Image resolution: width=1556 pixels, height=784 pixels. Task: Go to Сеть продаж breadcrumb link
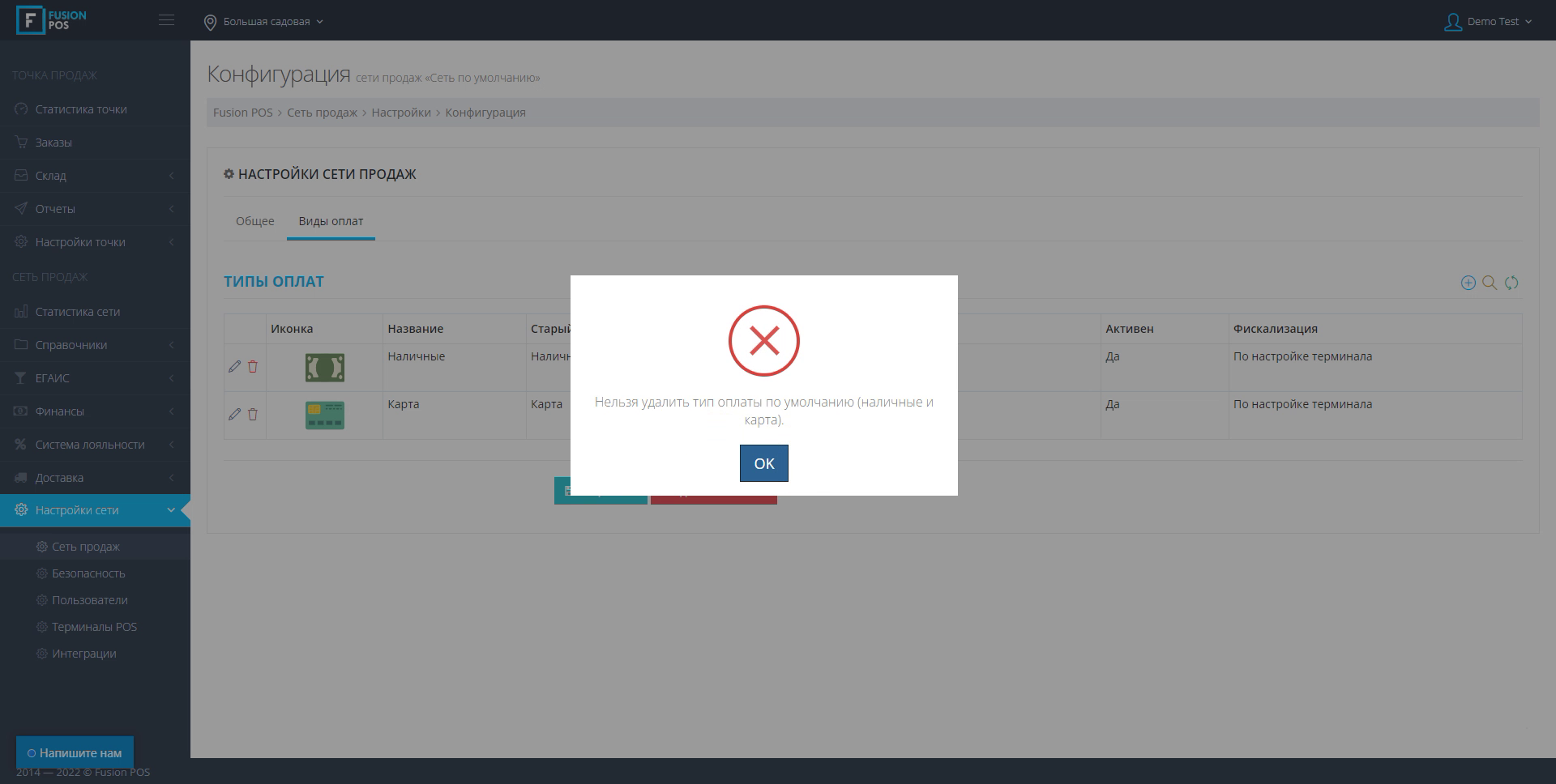click(322, 113)
